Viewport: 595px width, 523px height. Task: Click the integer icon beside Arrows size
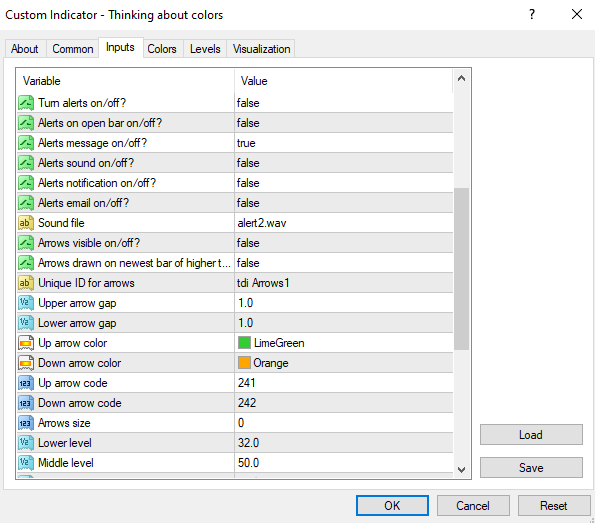(x=26, y=423)
